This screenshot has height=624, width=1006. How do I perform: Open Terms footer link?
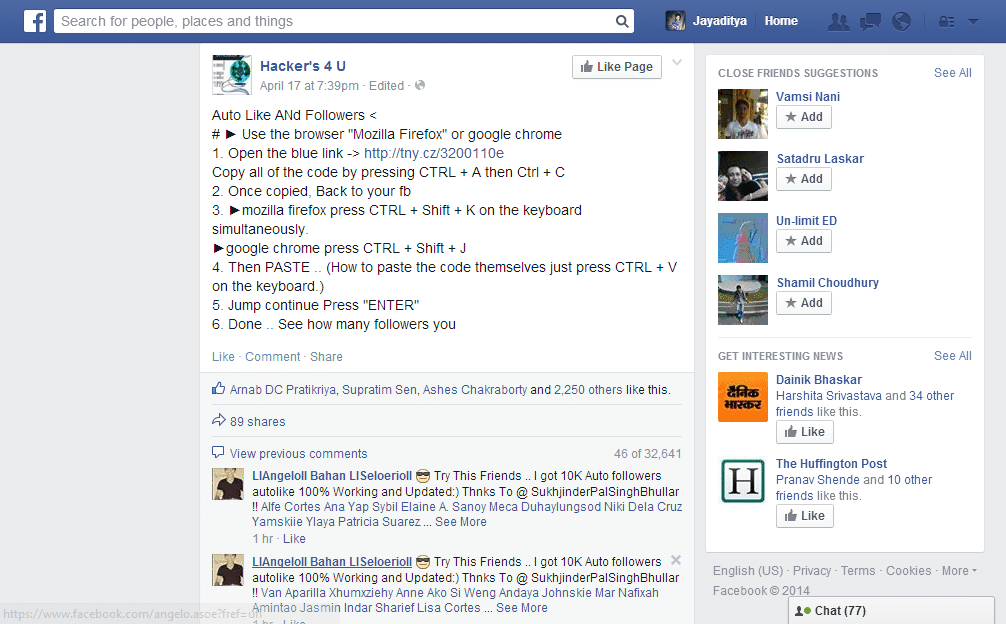(858, 571)
